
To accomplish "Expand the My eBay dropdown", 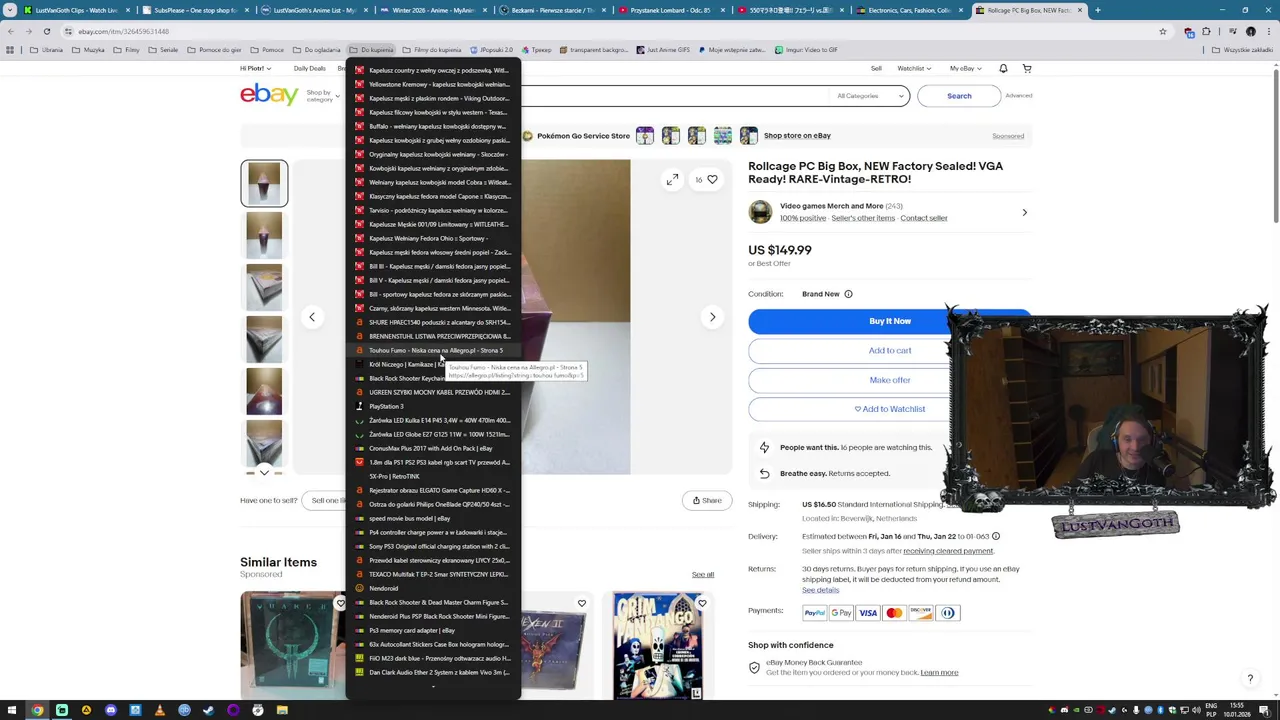I will tap(965, 69).
